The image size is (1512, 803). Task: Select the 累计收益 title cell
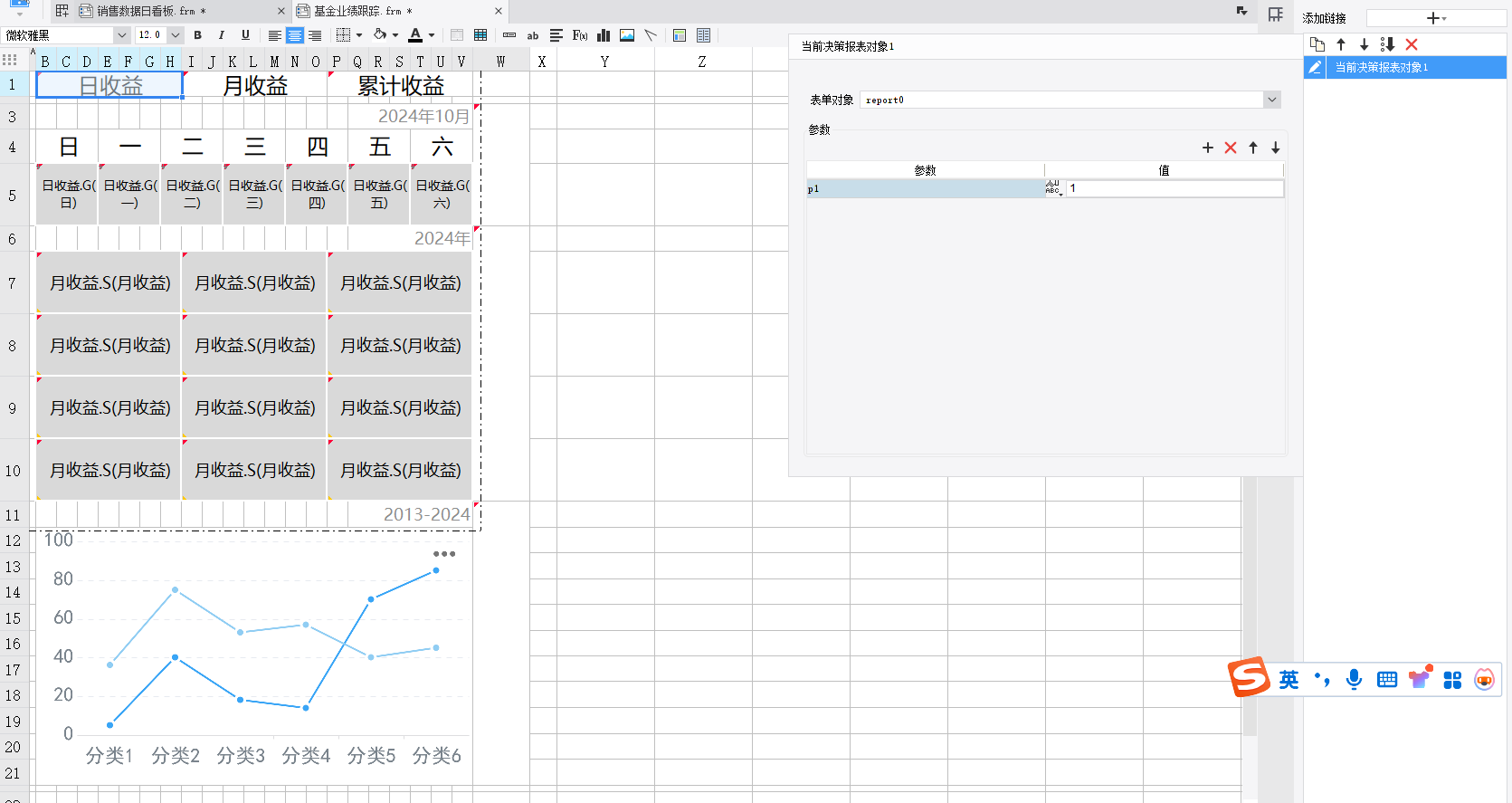401,85
